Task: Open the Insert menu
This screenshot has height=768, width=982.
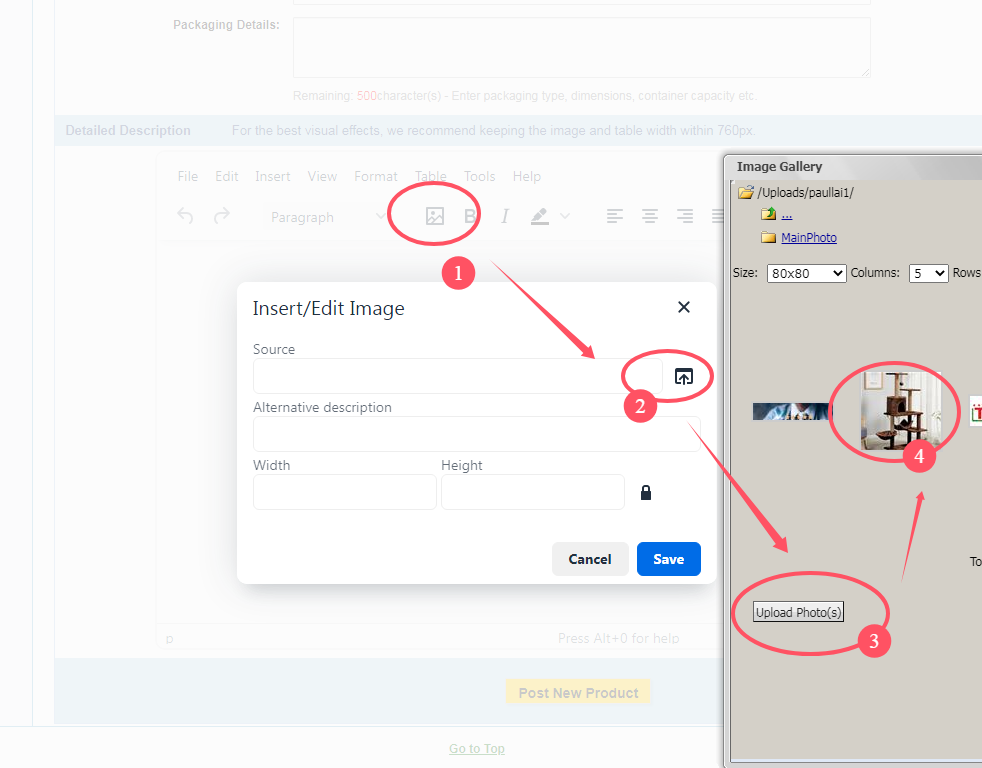Action: click(x=272, y=176)
